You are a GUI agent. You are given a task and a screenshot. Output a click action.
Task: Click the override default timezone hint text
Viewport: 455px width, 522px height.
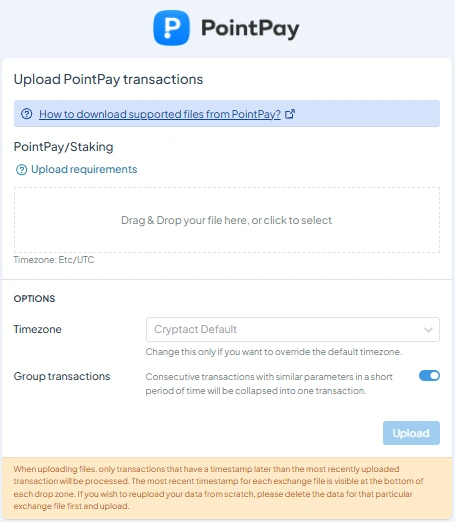click(274, 352)
